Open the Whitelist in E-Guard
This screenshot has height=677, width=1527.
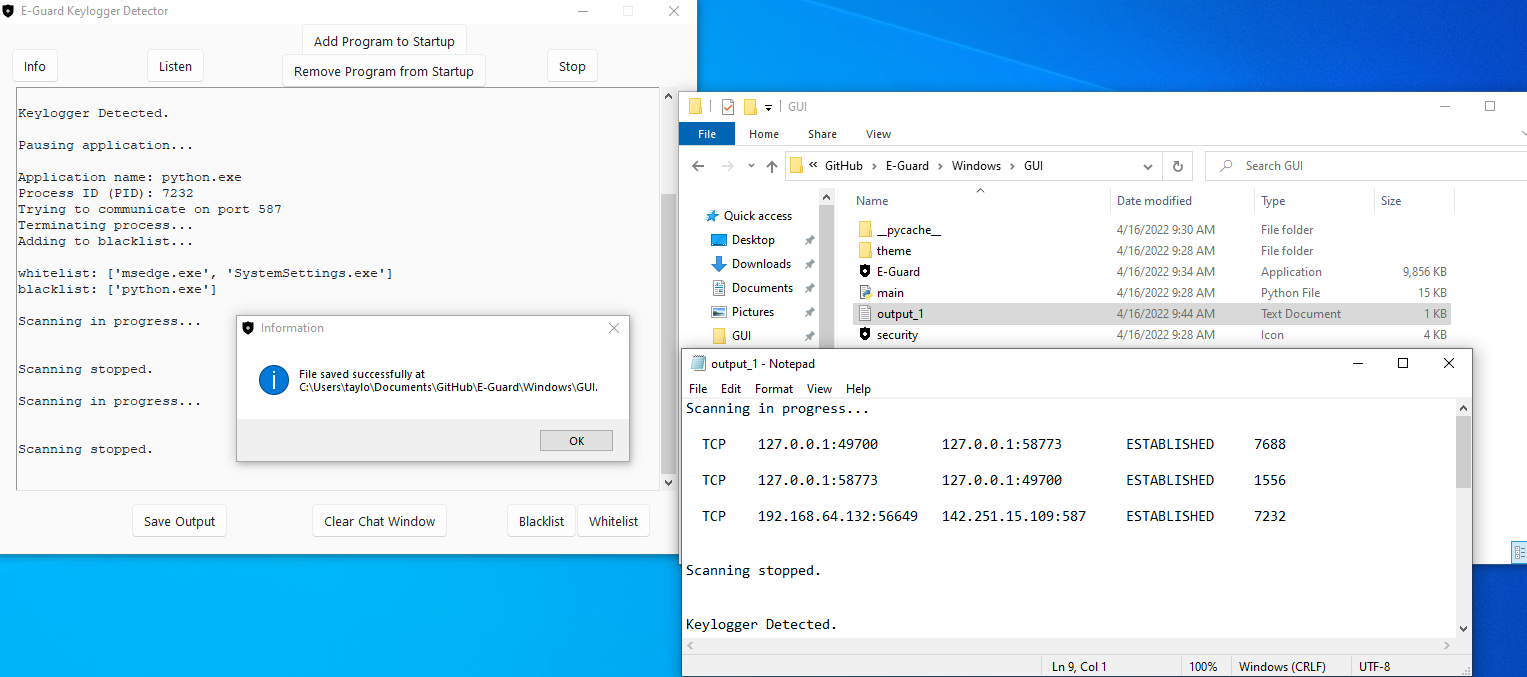point(614,521)
